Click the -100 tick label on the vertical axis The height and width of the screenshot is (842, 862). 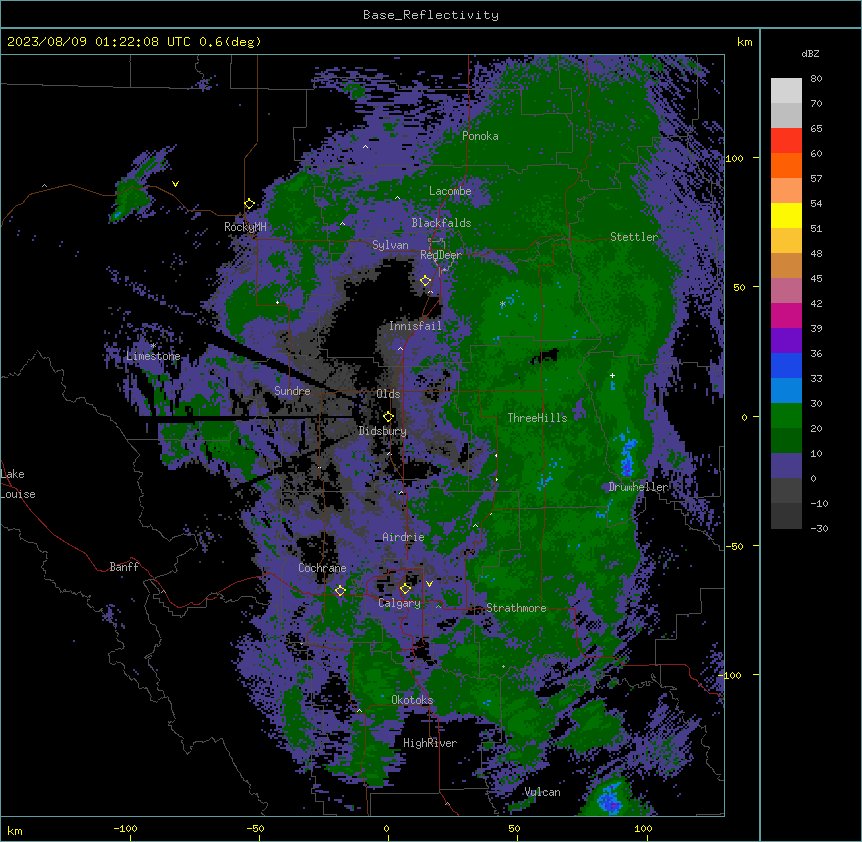tap(732, 675)
